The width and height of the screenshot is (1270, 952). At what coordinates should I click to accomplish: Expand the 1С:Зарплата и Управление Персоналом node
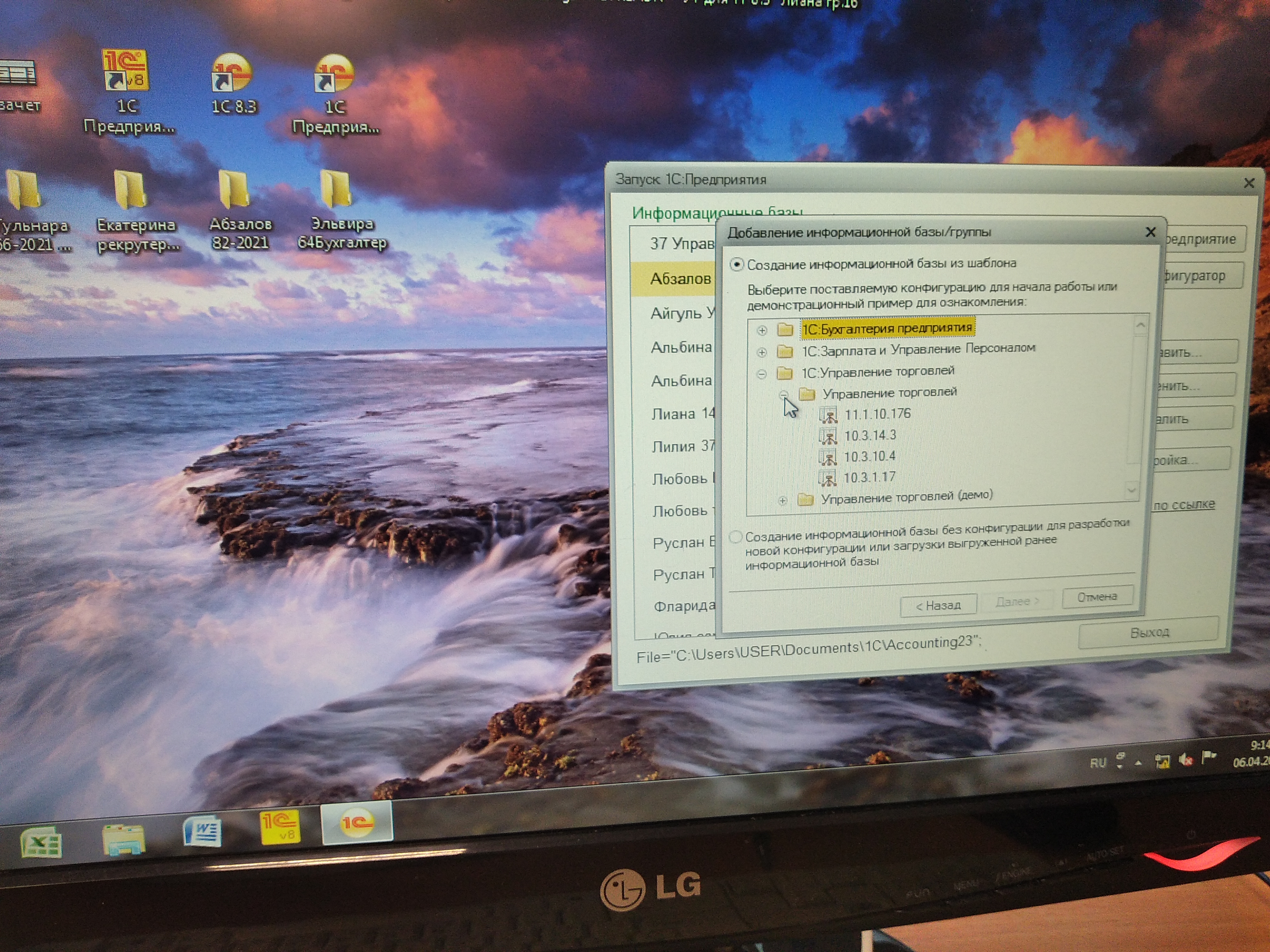click(762, 352)
